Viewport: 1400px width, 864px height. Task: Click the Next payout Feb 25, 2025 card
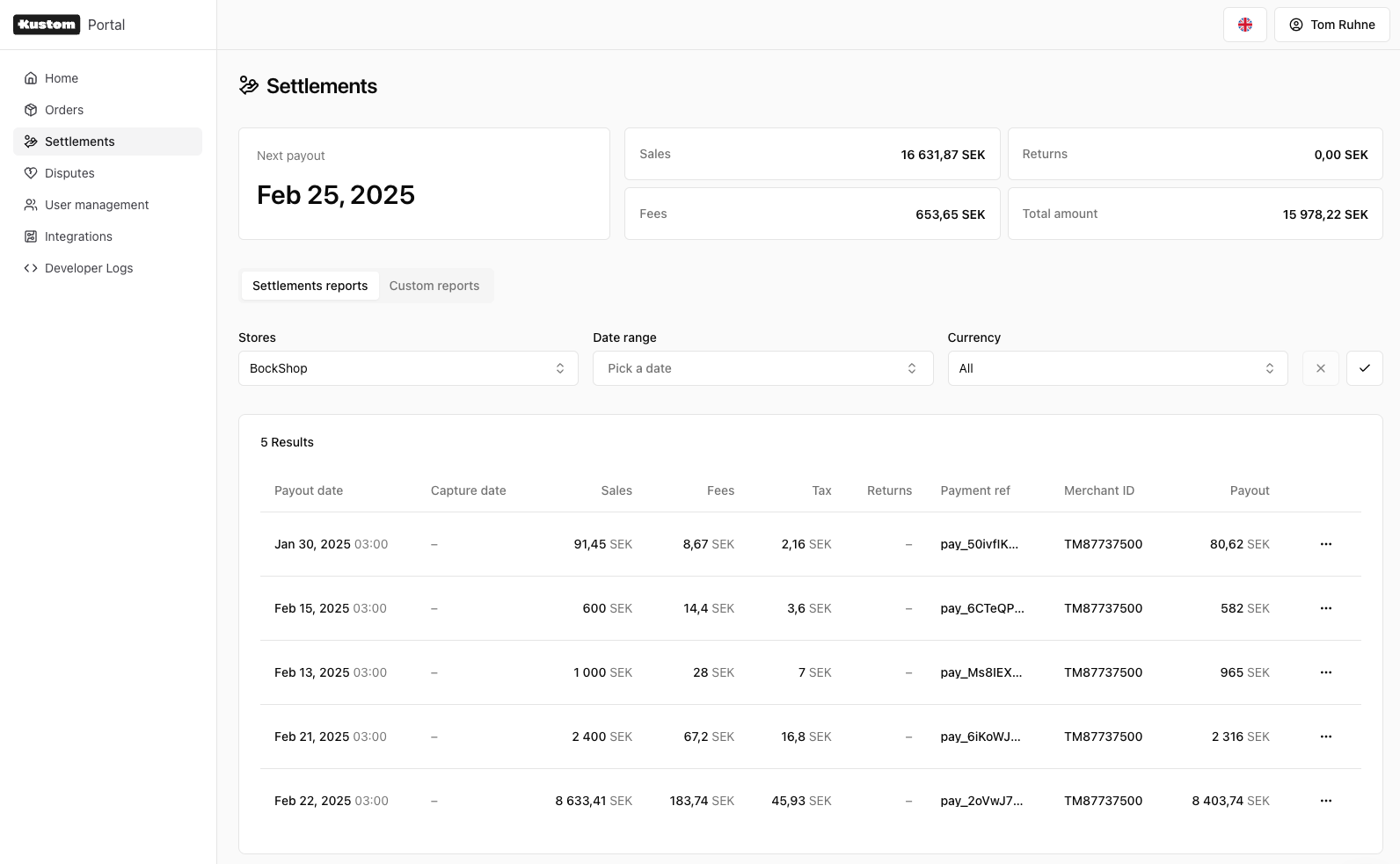pos(424,184)
